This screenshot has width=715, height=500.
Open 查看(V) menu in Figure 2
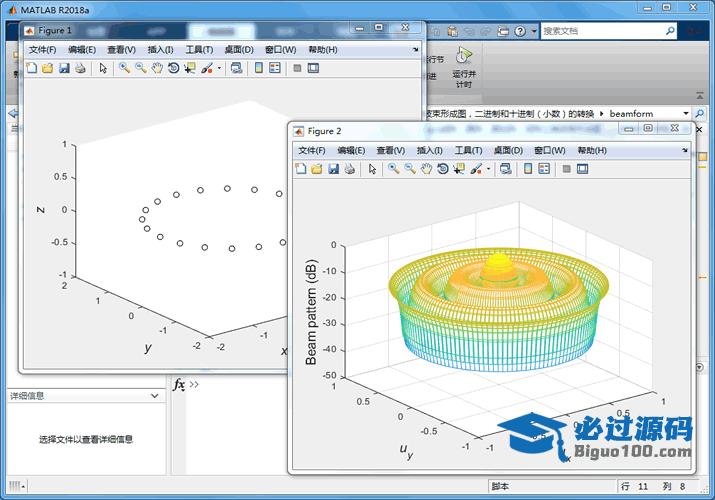391,150
